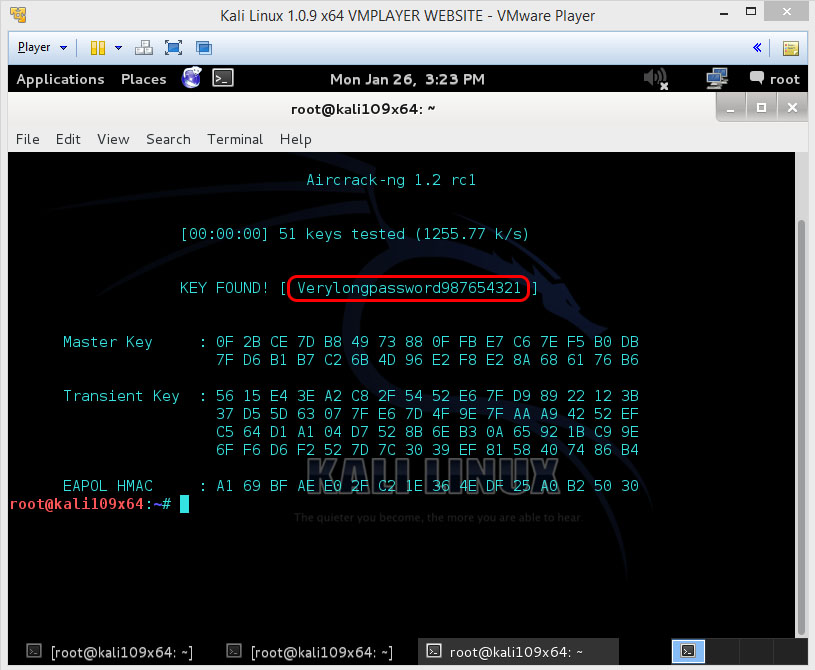This screenshot has height=670, width=815.
Task: Open the terminal Search menu
Action: [x=168, y=139]
